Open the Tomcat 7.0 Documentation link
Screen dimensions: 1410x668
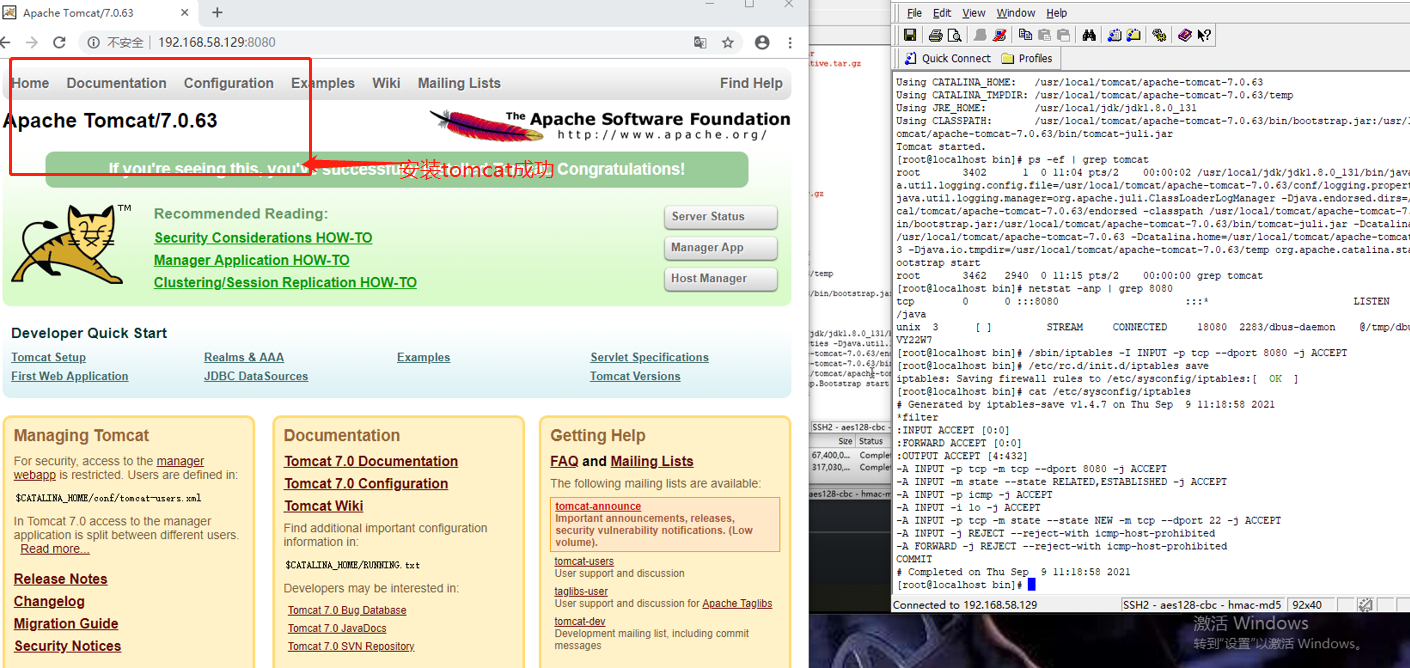click(x=371, y=461)
